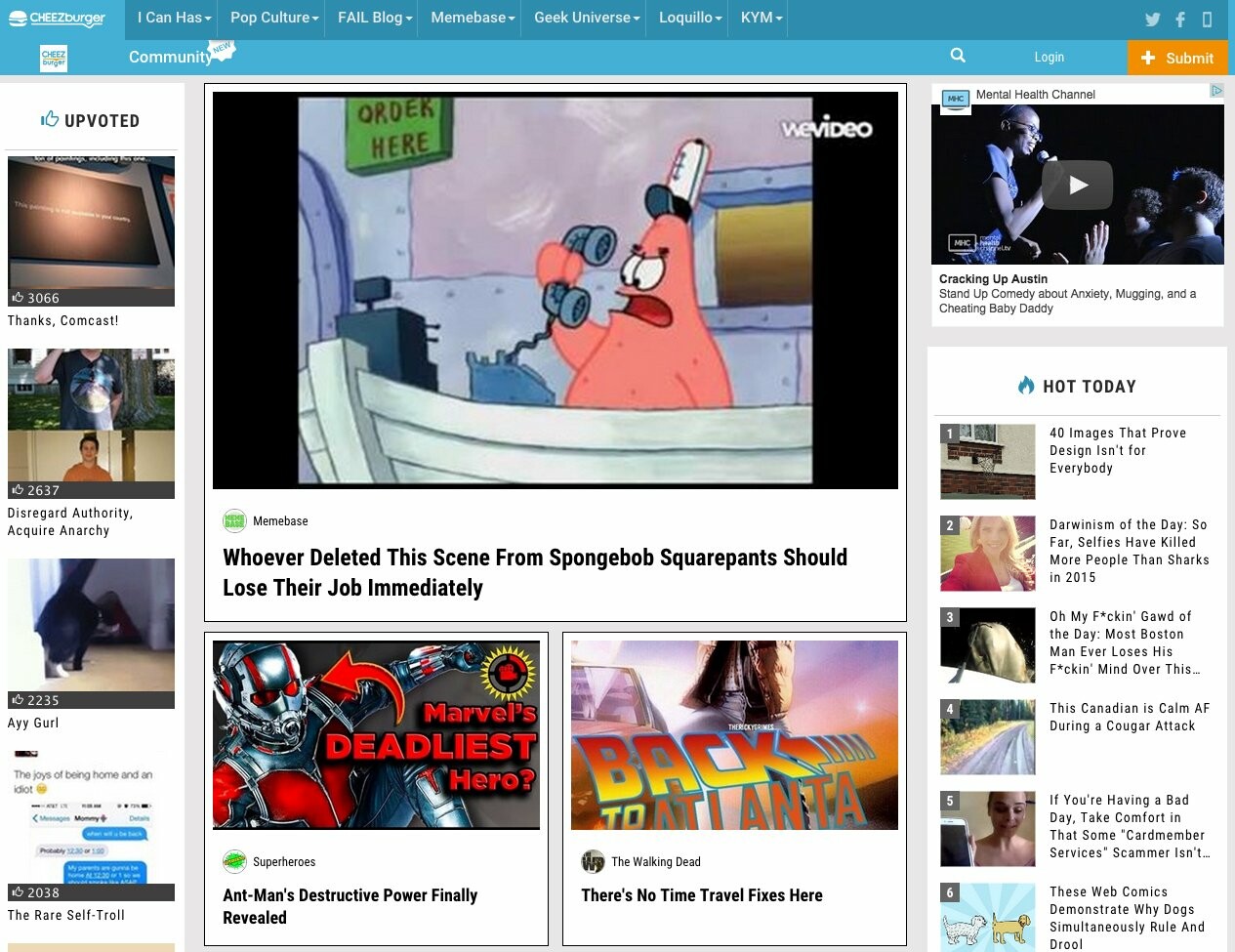Open Disregard Authority, Acquire Anarchy post
1235x952 pixels.
coord(70,521)
